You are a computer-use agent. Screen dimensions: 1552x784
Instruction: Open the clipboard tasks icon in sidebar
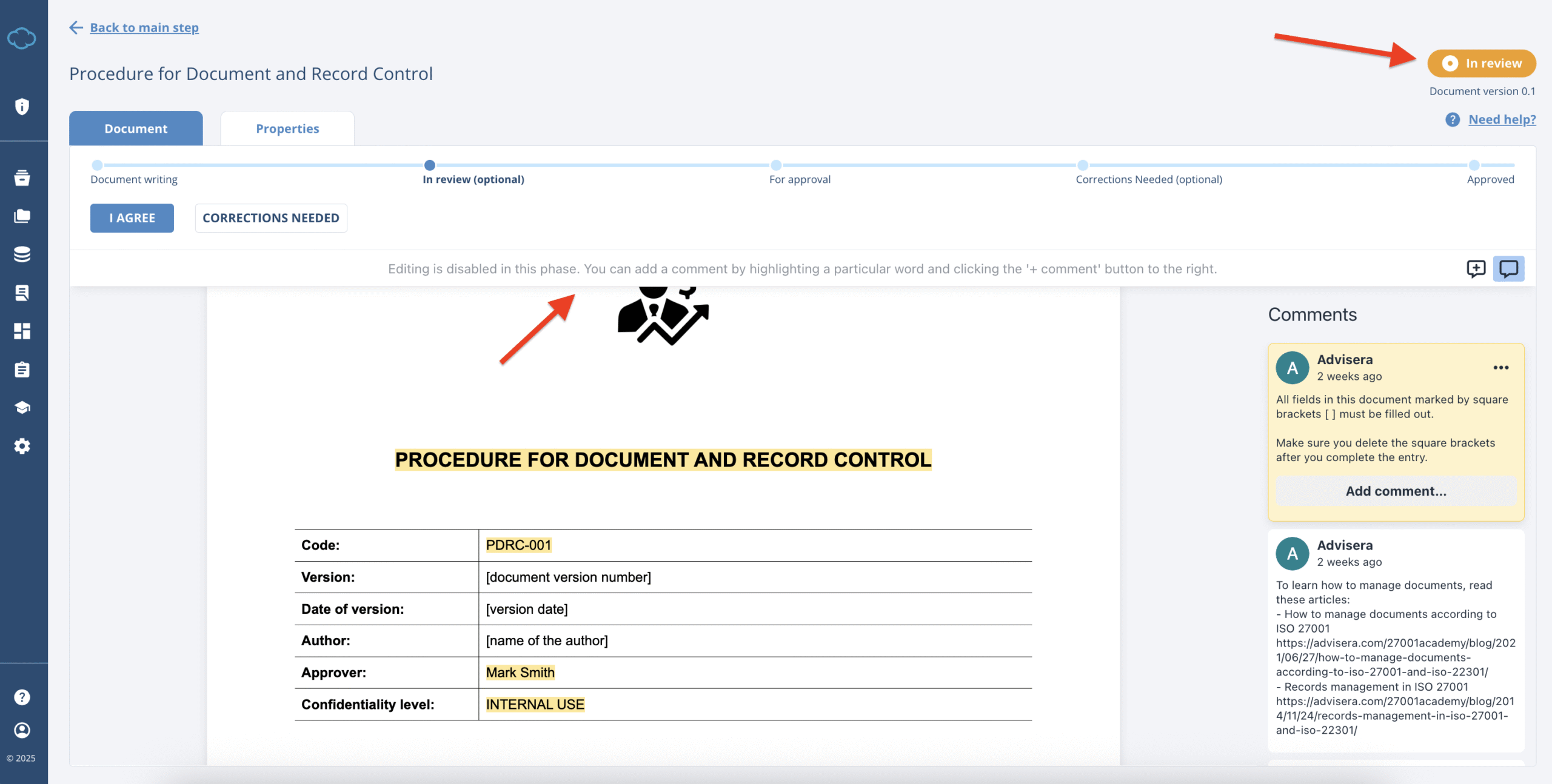(22, 370)
